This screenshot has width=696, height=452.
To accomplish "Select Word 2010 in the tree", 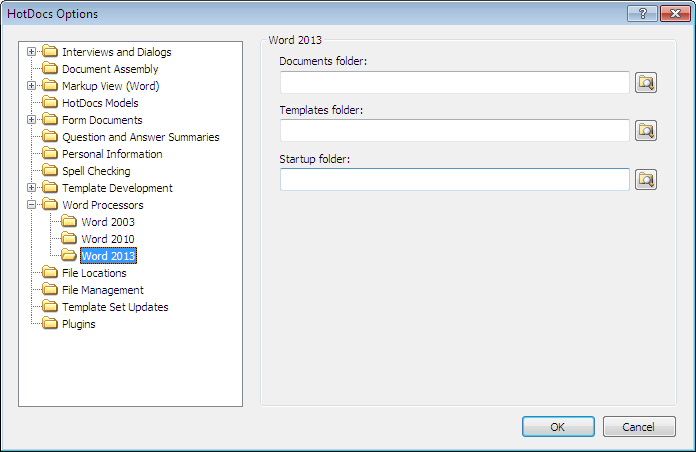I will [107, 239].
